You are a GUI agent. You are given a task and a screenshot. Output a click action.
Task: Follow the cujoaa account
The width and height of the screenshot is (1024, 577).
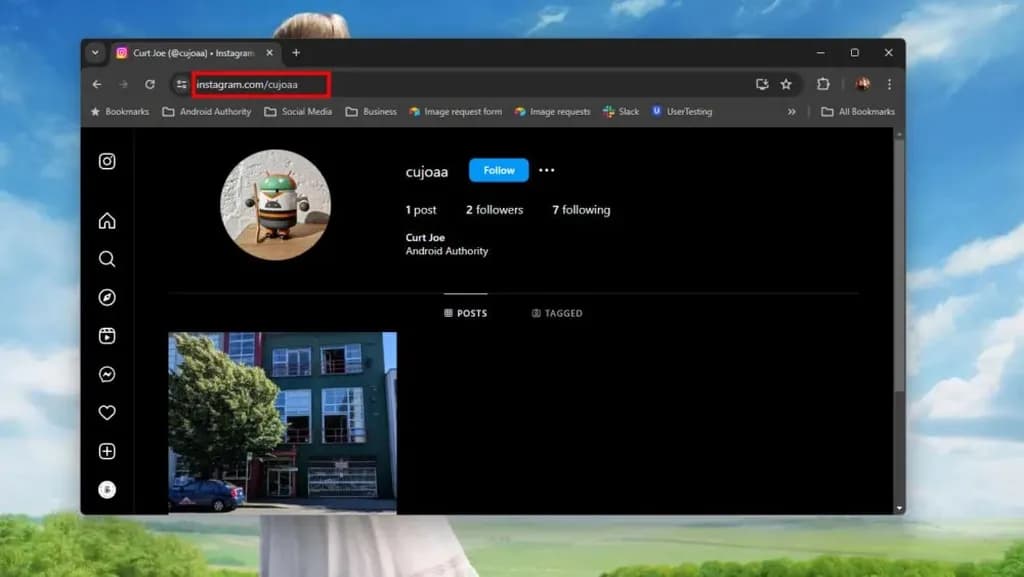click(x=499, y=171)
